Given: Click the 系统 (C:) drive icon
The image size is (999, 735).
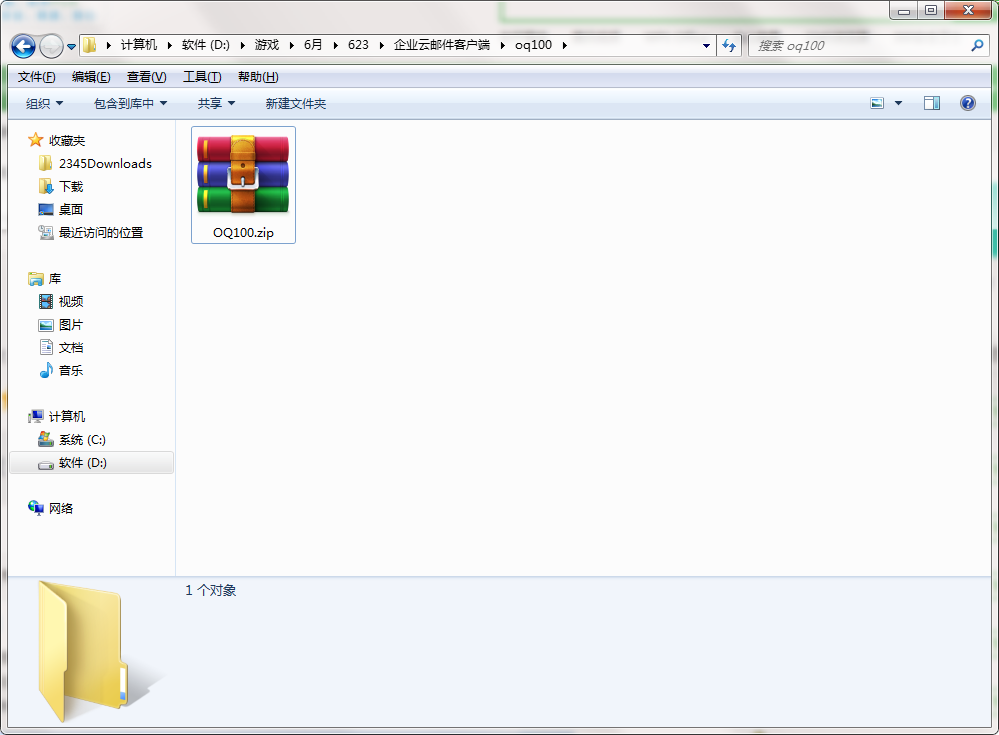Looking at the screenshot, I should pos(45,439).
